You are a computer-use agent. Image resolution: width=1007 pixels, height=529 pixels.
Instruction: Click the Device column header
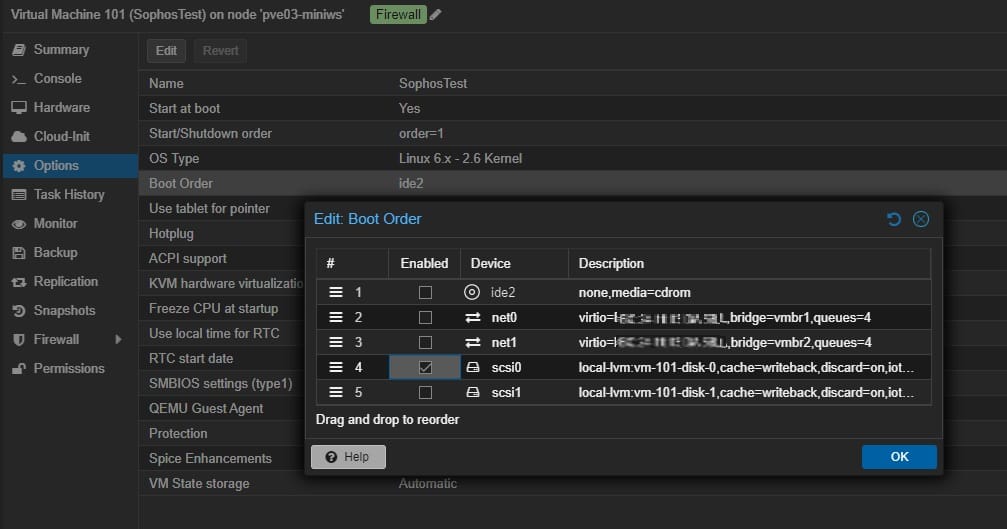pyautogui.click(x=514, y=263)
